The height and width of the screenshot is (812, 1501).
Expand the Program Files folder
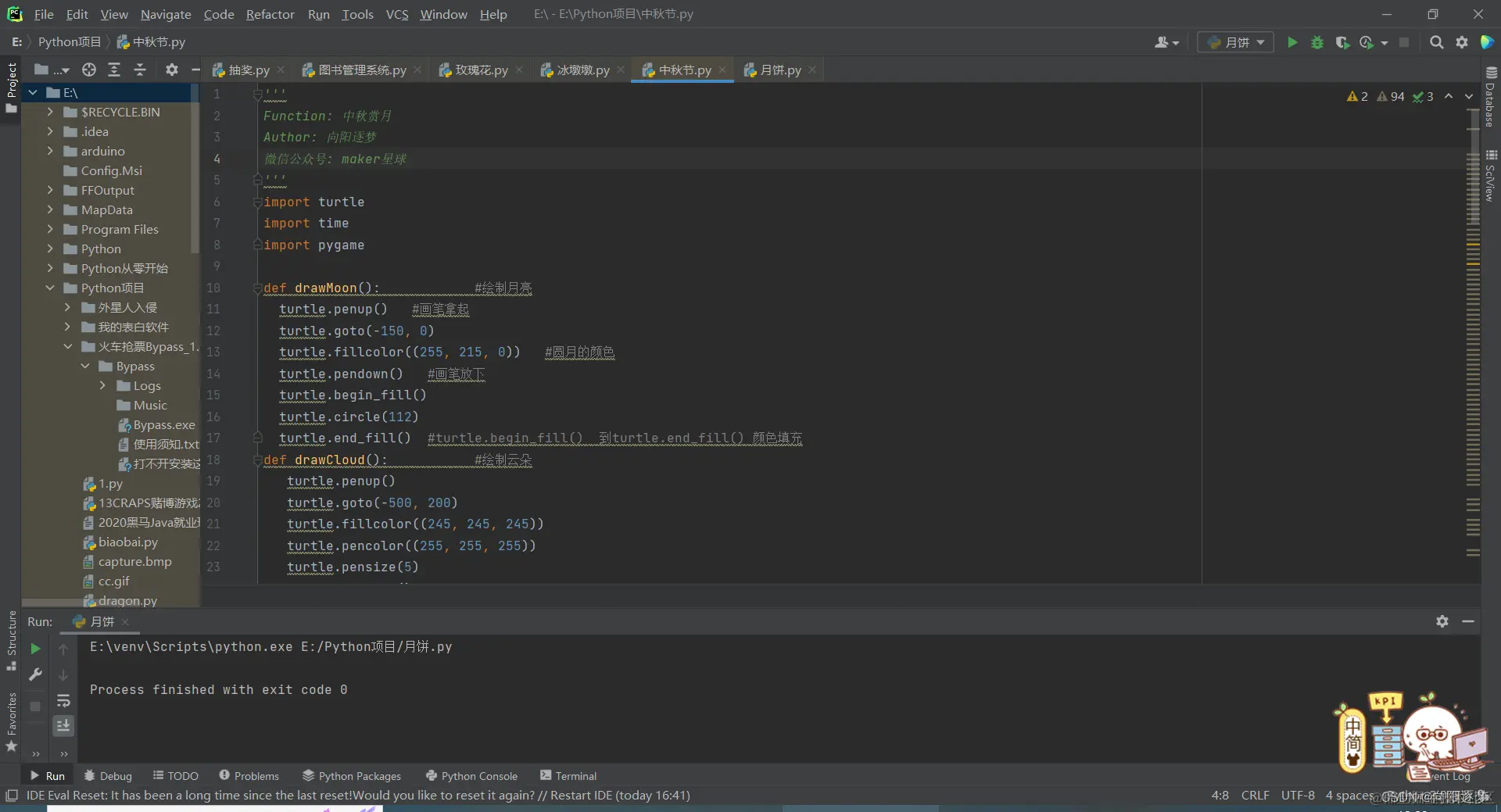point(50,229)
